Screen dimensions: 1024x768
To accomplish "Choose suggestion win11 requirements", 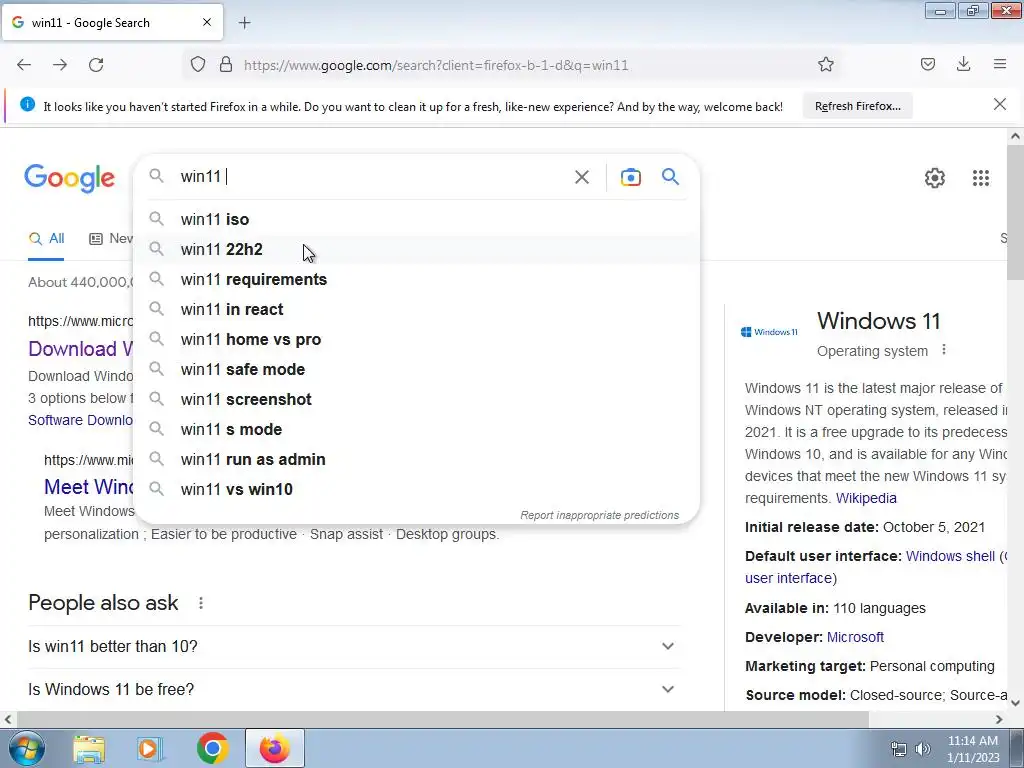I will pos(416,280).
